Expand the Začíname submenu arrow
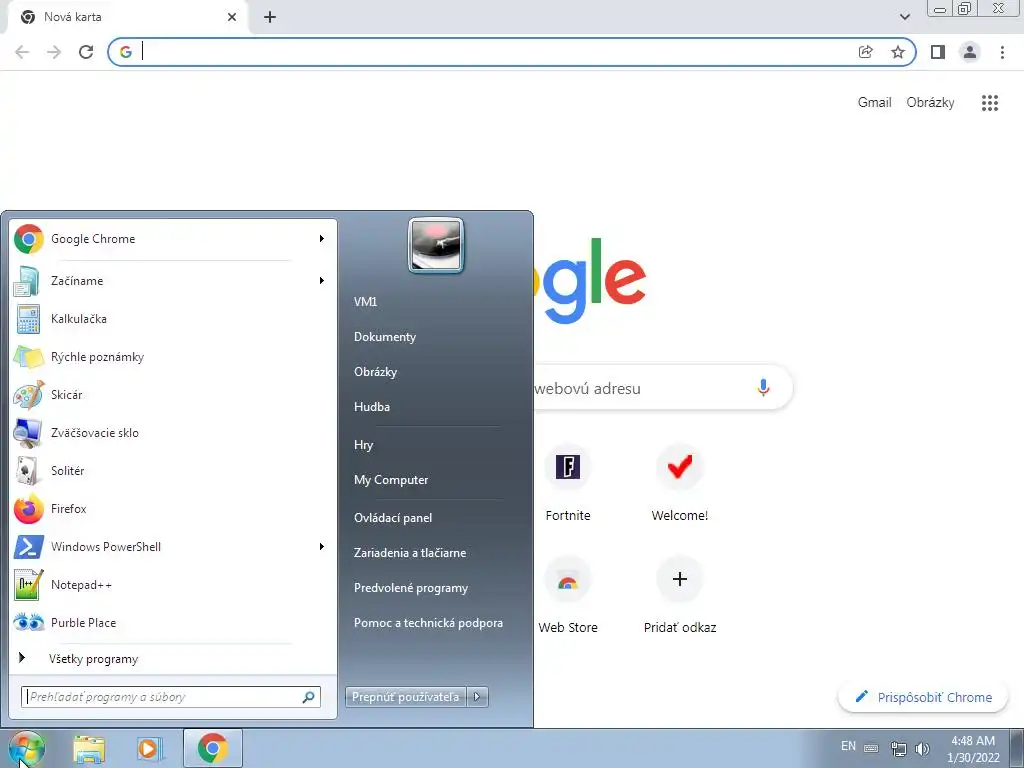This screenshot has width=1024, height=768. (x=321, y=281)
